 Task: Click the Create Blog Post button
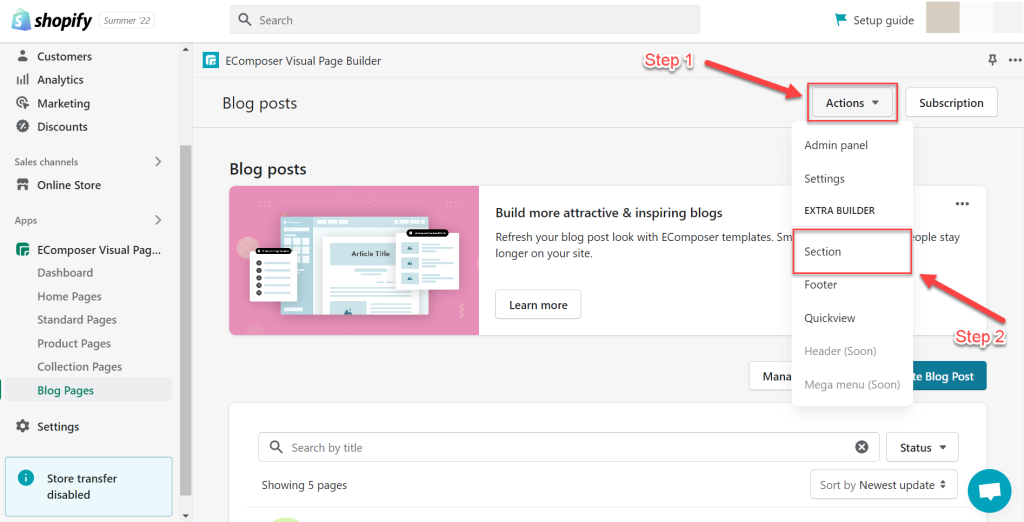pyautogui.click(x=950, y=376)
